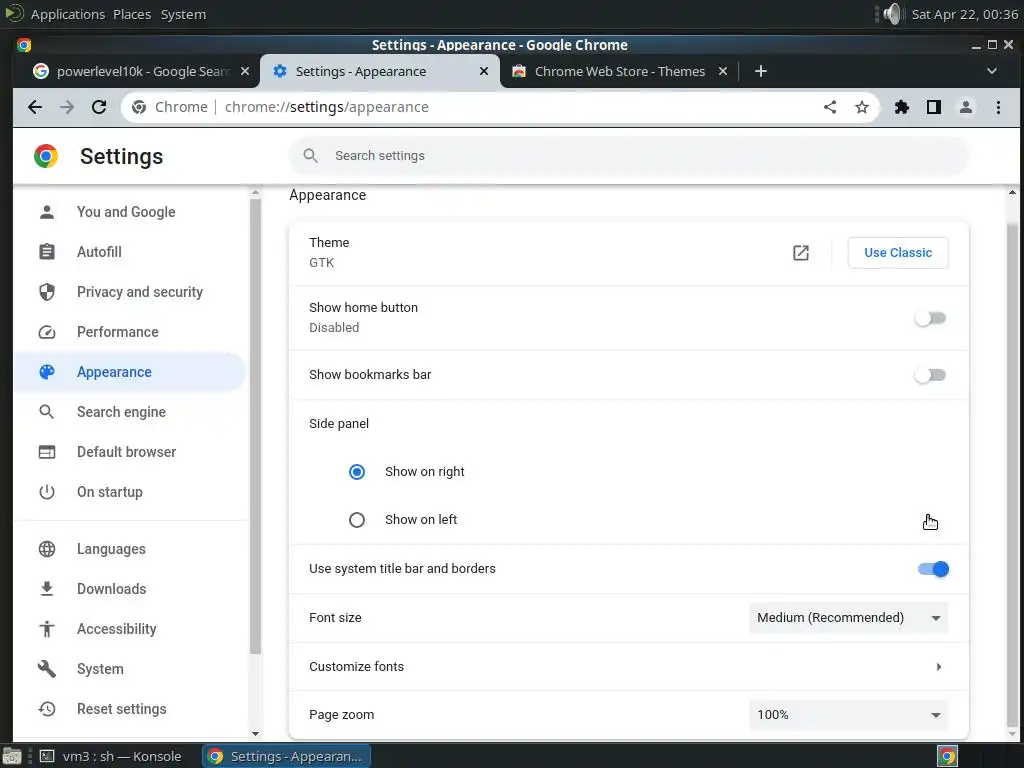Image resolution: width=1024 pixels, height=768 pixels.
Task: Open the profile avatar menu
Action: coord(966,107)
